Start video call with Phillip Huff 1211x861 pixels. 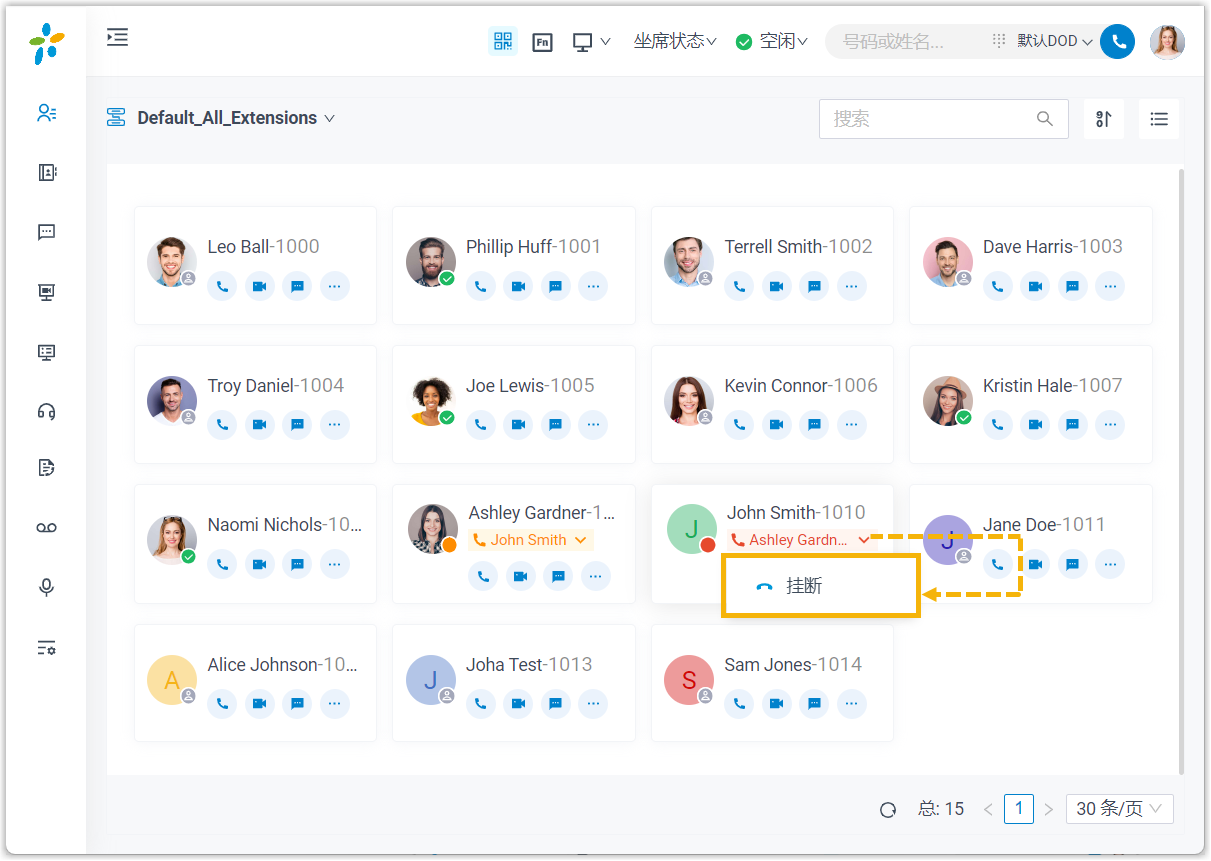pos(518,286)
